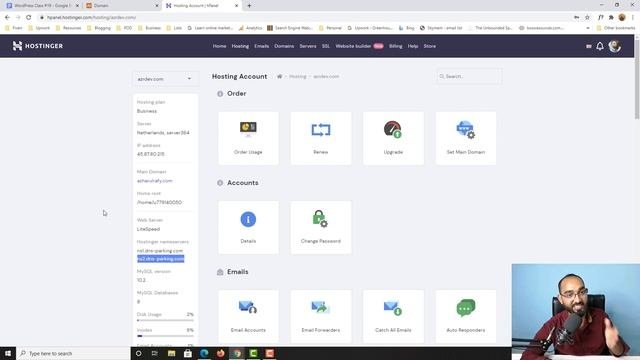The width and height of the screenshot is (640, 360).
Task: Open Windows Start menu
Action: click(8, 353)
